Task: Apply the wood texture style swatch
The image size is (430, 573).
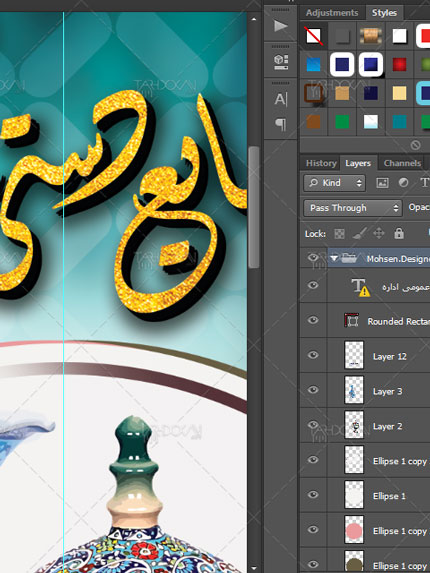Action: tap(371, 36)
